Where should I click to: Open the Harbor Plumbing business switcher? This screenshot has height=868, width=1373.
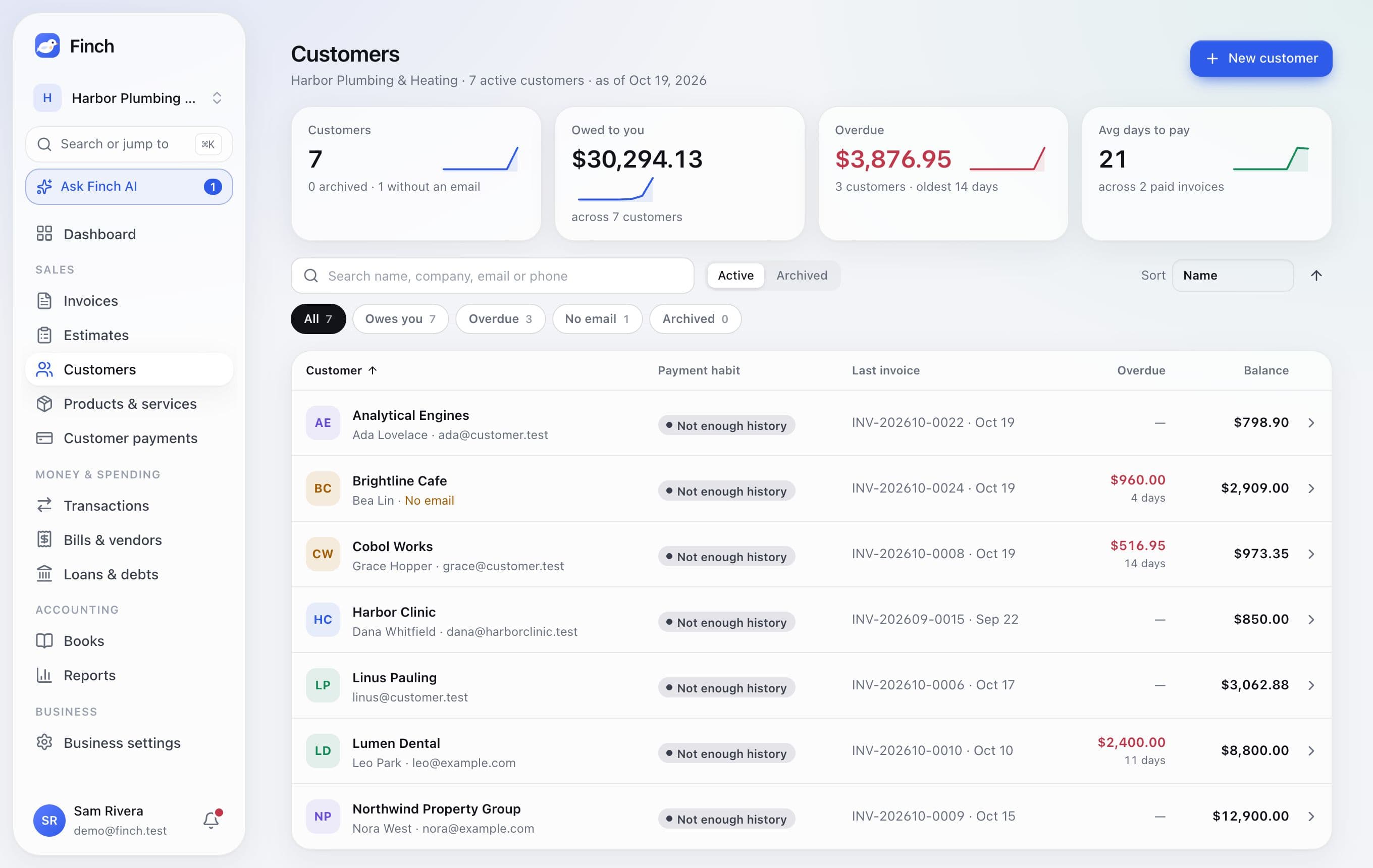click(129, 98)
